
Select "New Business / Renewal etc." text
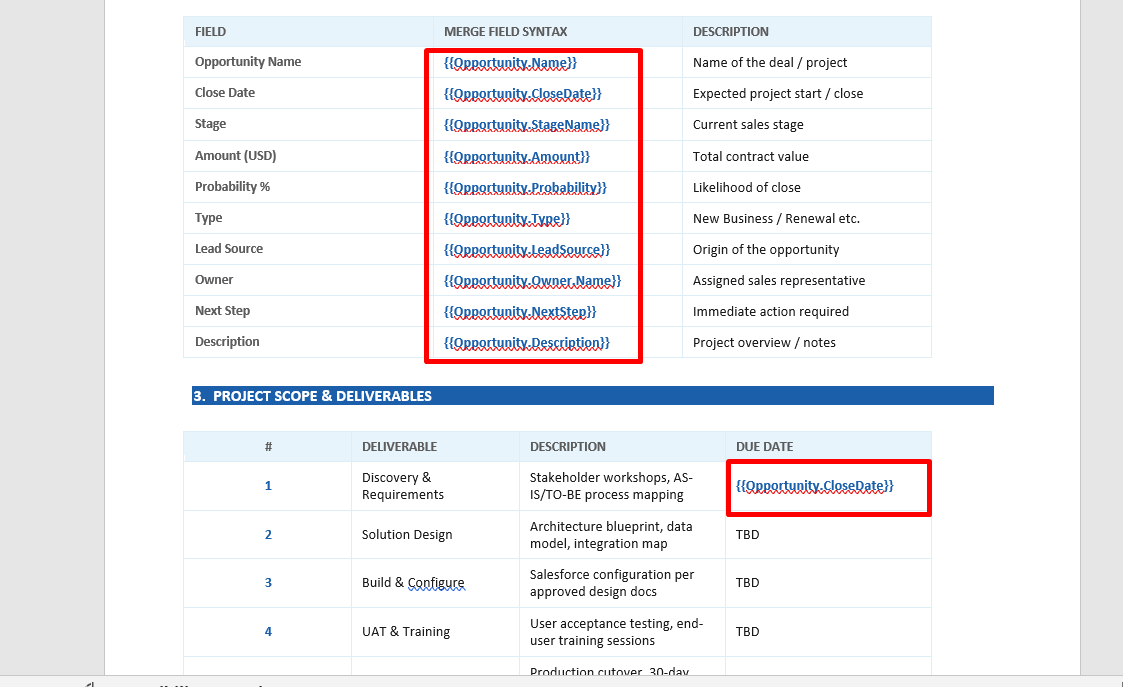776,218
